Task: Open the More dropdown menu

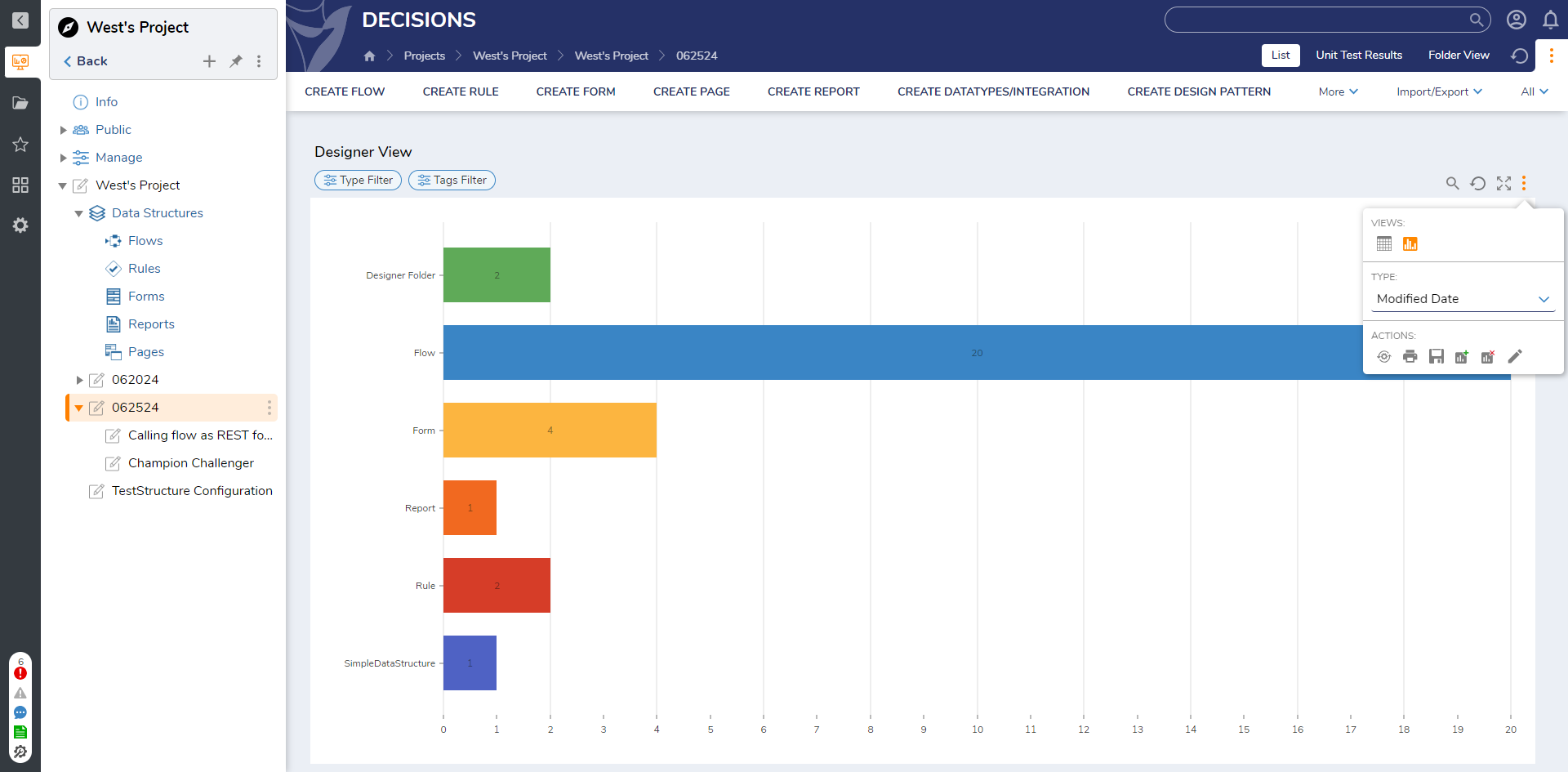Action: 1338,91
